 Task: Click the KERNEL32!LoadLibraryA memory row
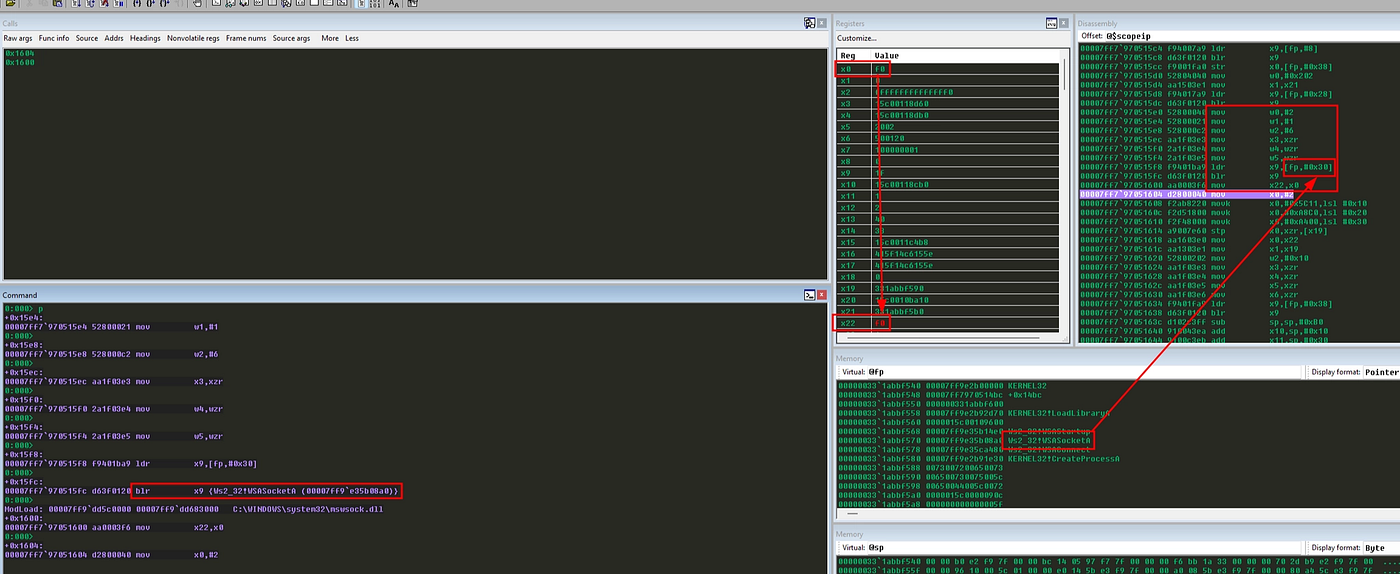pos(976,412)
